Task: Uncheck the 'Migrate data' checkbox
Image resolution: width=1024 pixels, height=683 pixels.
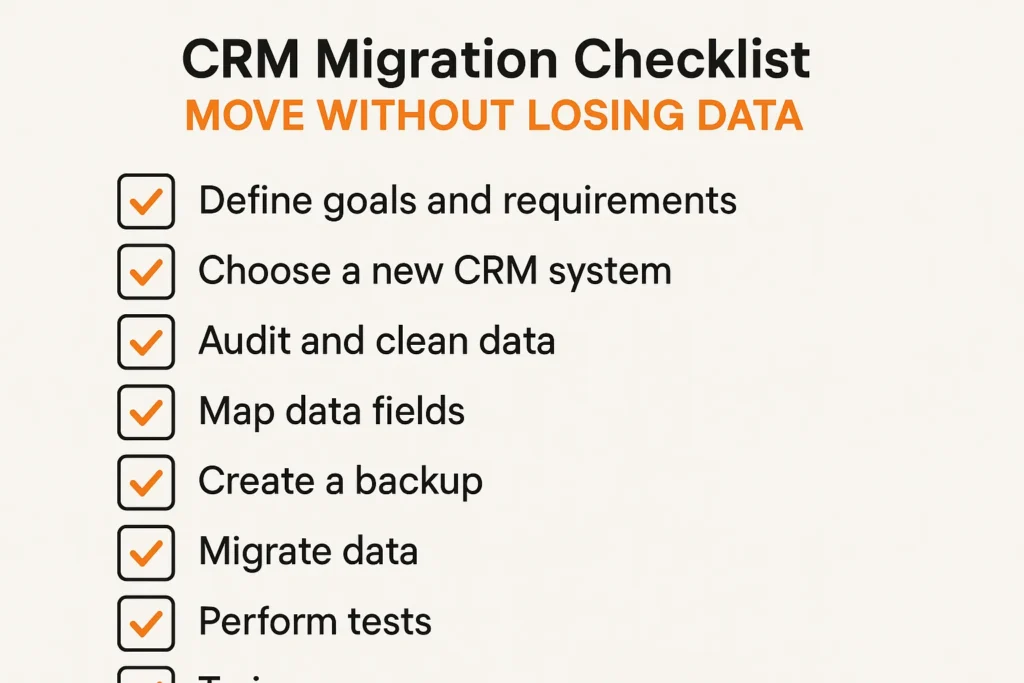Action: pyautogui.click(x=146, y=551)
